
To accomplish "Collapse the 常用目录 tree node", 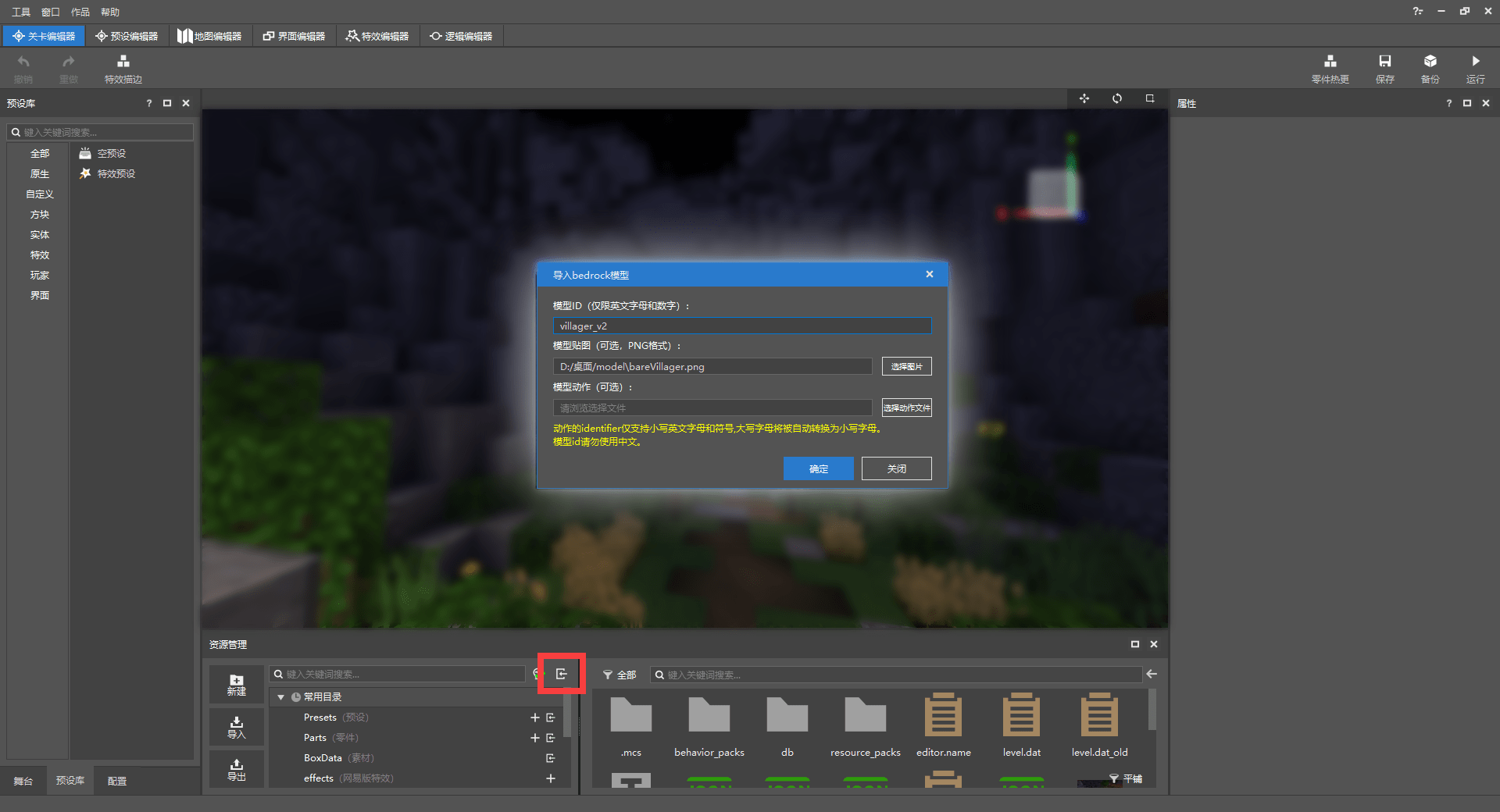I will point(280,697).
